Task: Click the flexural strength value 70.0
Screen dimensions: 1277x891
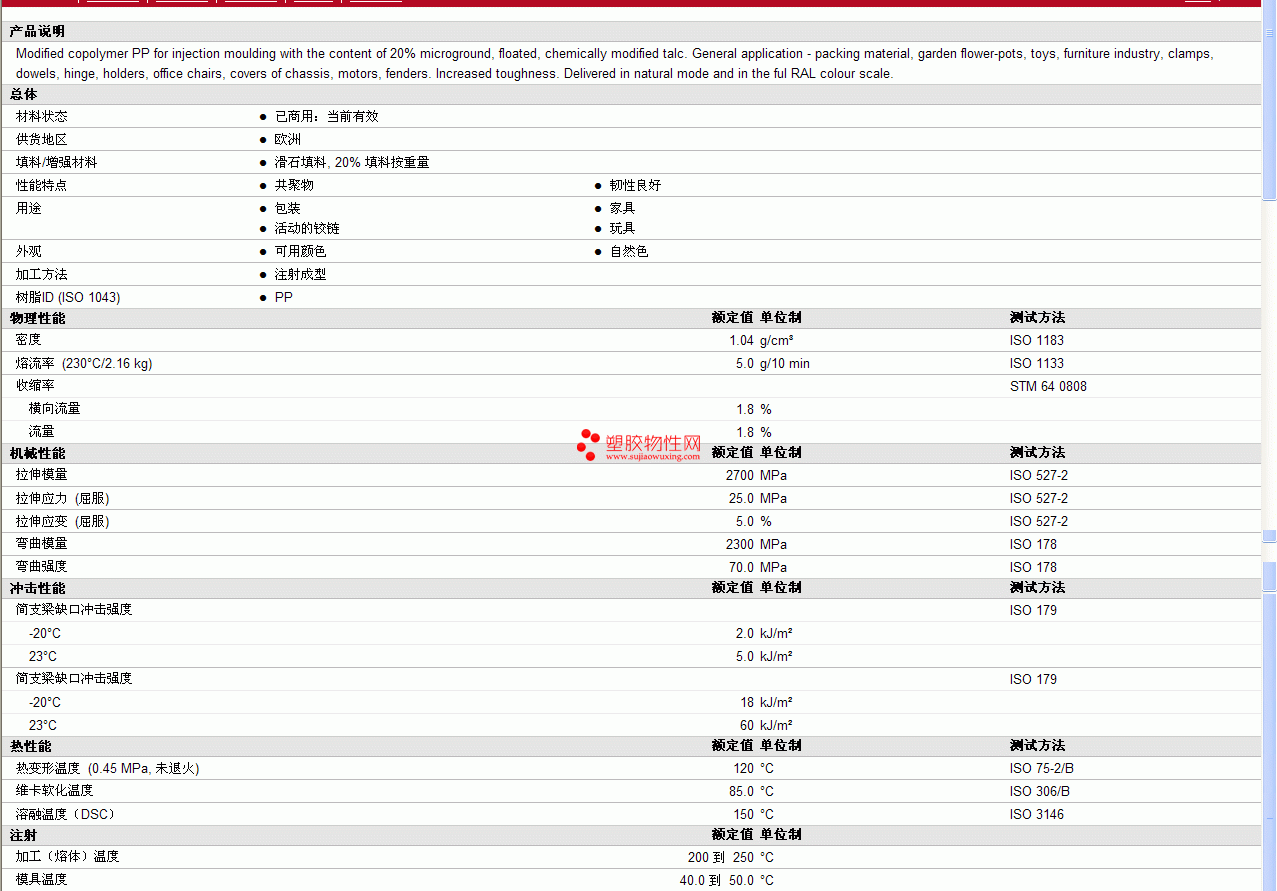Action: pos(741,567)
